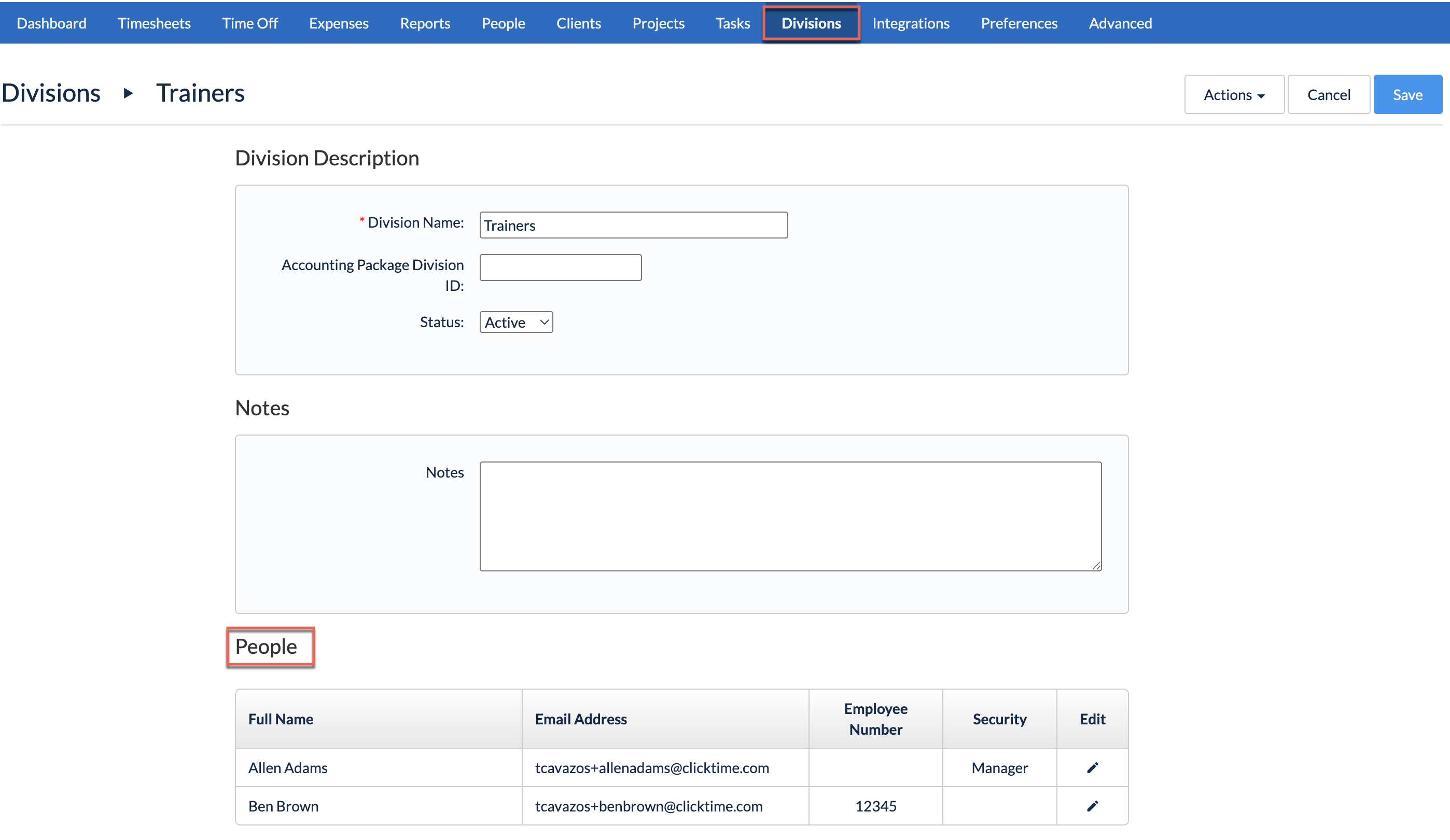This screenshot has width=1450, height=840.
Task: Open the Status dropdown set to Active
Action: click(516, 322)
